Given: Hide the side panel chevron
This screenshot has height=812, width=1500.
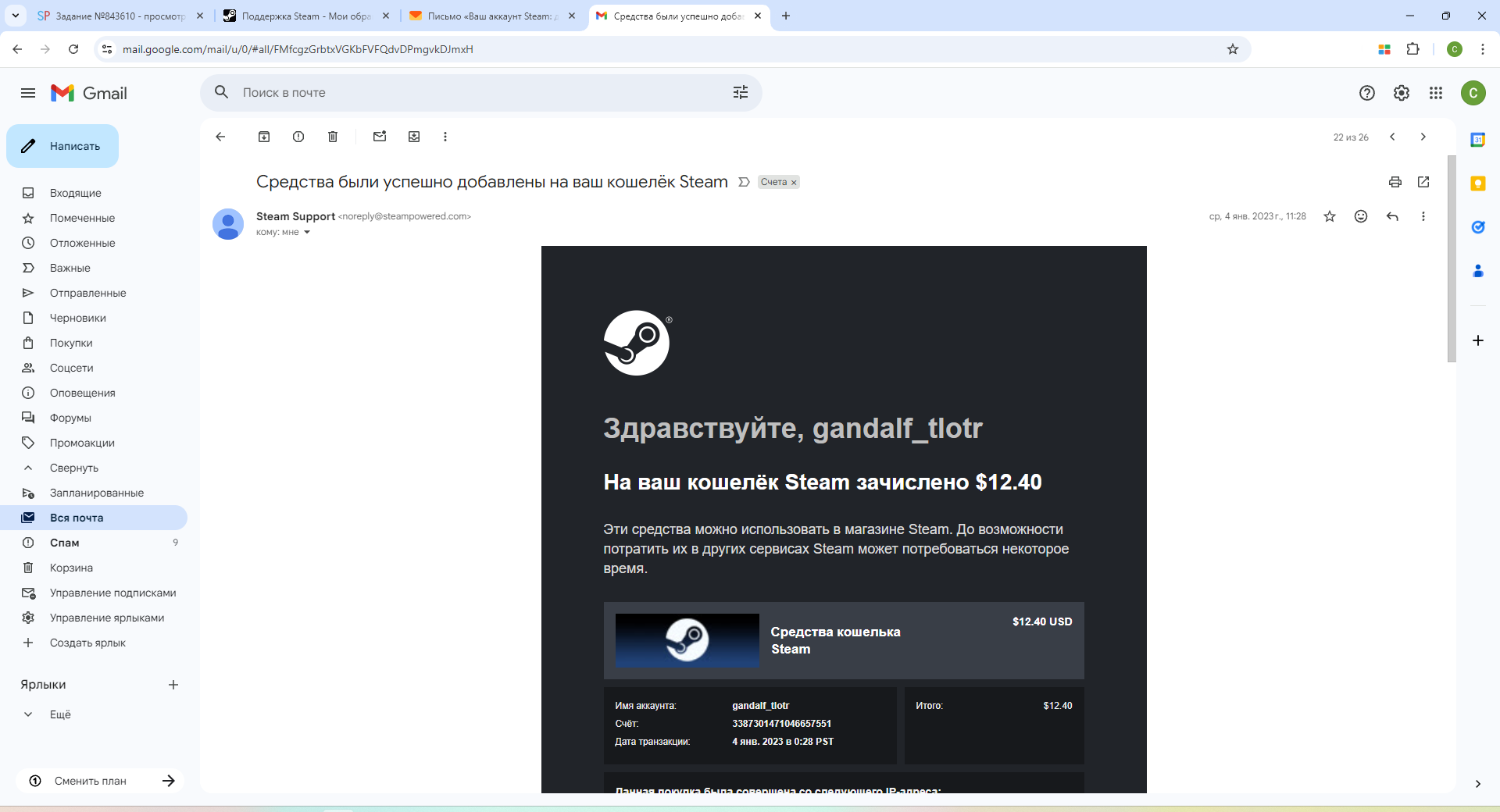Looking at the screenshot, I should point(1477,784).
